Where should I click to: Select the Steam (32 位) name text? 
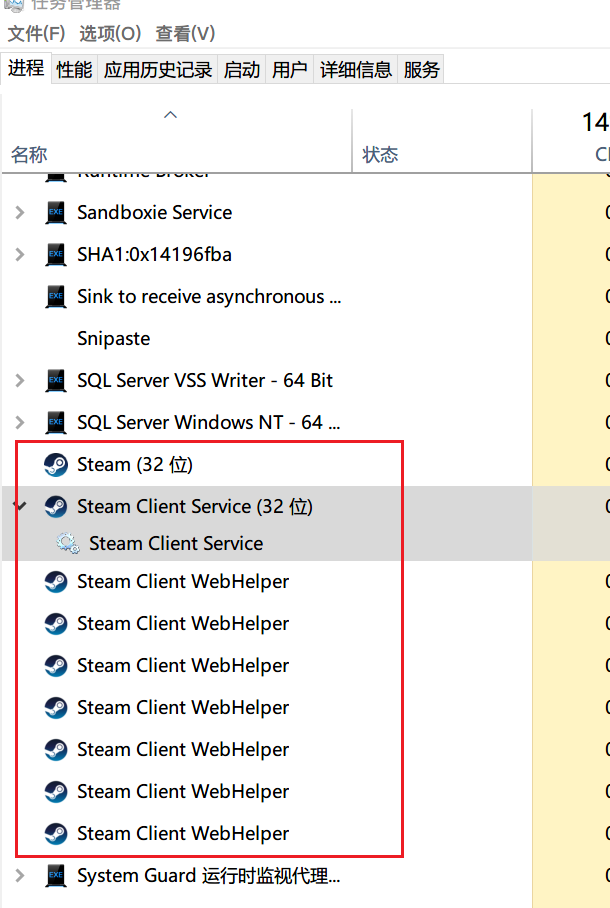pos(135,464)
